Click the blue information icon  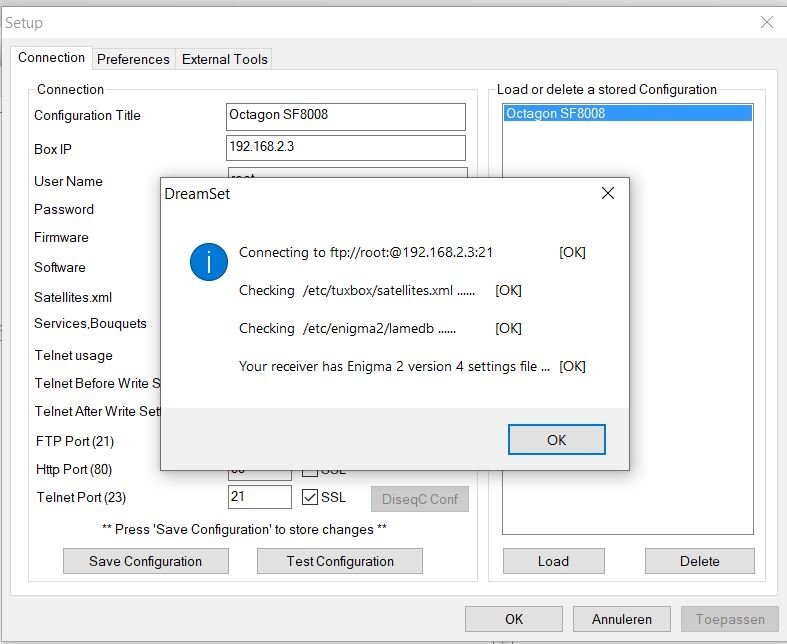tap(209, 262)
